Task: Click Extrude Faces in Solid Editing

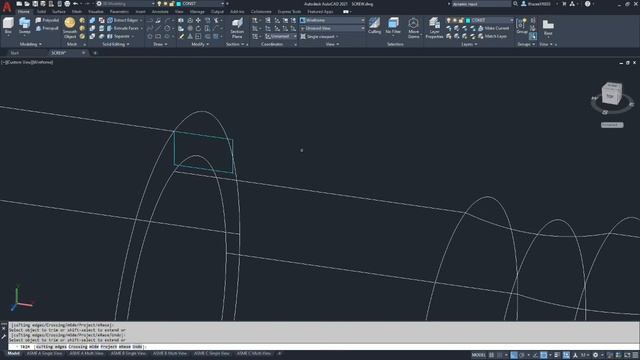Action: click(x=123, y=28)
